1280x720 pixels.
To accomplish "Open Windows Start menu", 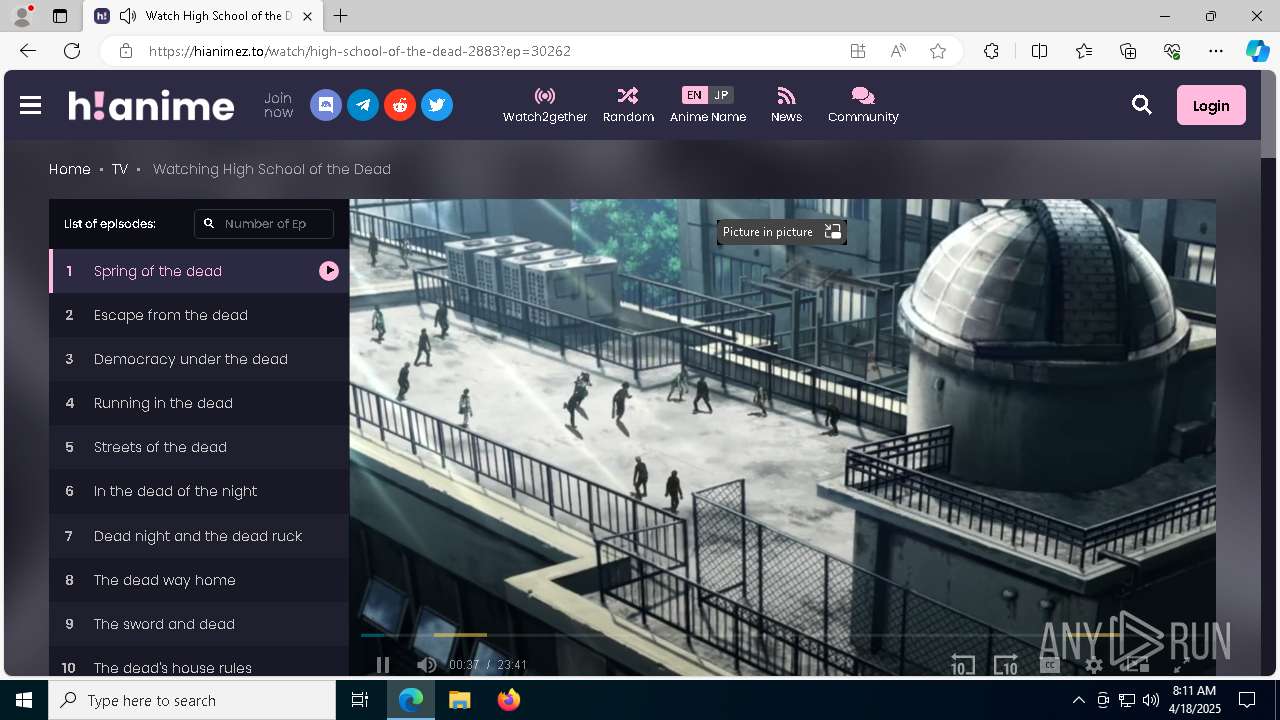I will tap(24, 700).
